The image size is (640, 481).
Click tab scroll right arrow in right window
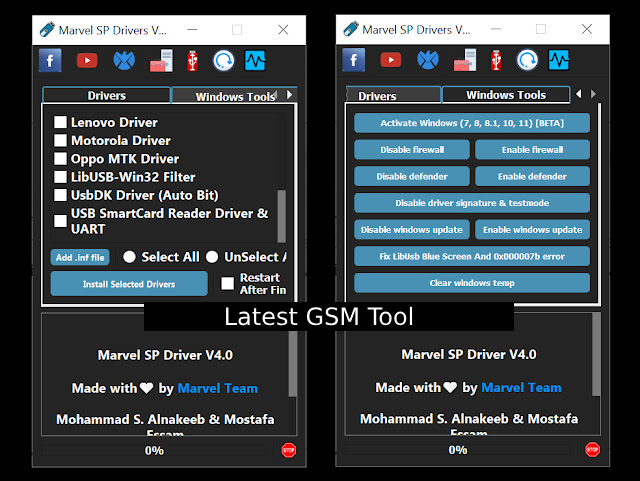tap(593, 94)
